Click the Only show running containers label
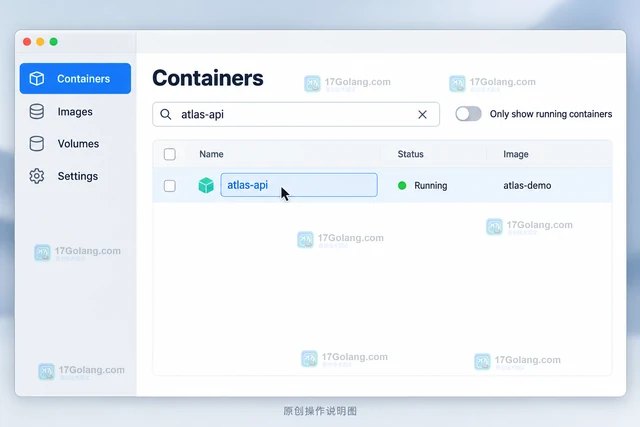The image size is (640, 427). (x=551, y=114)
